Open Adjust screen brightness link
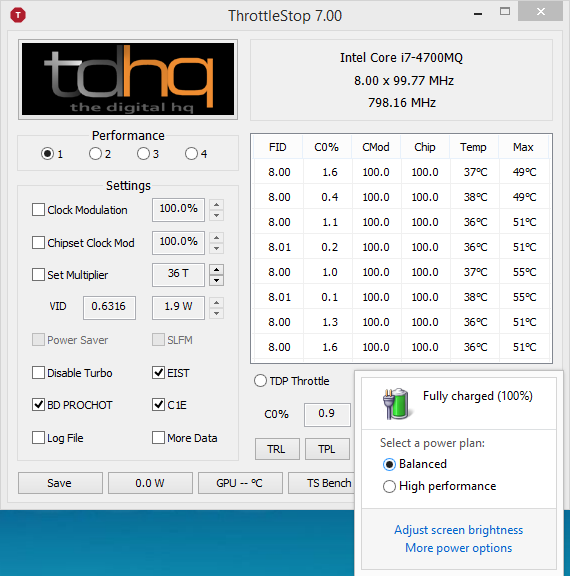 pyautogui.click(x=458, y=530)
